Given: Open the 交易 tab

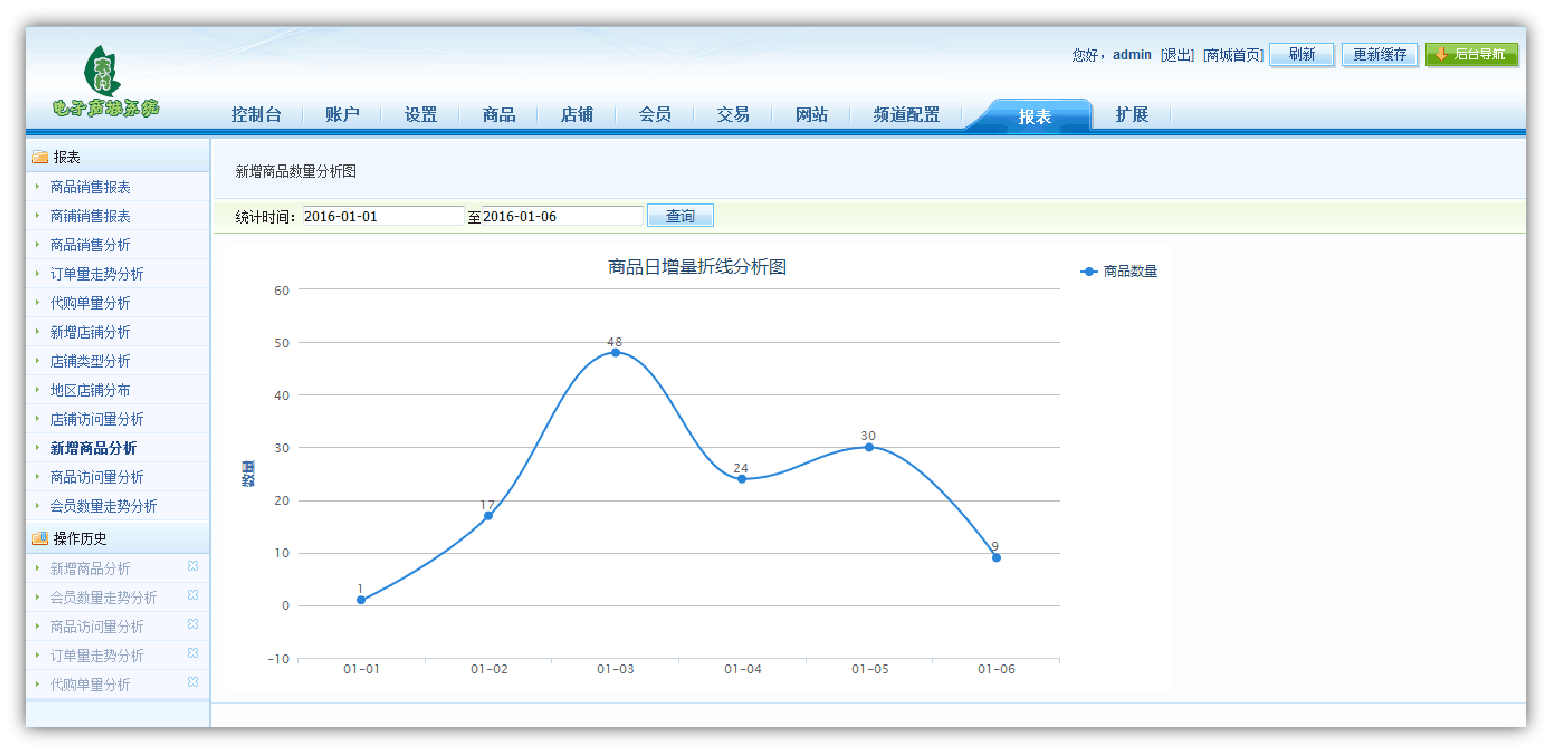Looking at the screenshot, I should pyautogui.click(x=733, y=115).
